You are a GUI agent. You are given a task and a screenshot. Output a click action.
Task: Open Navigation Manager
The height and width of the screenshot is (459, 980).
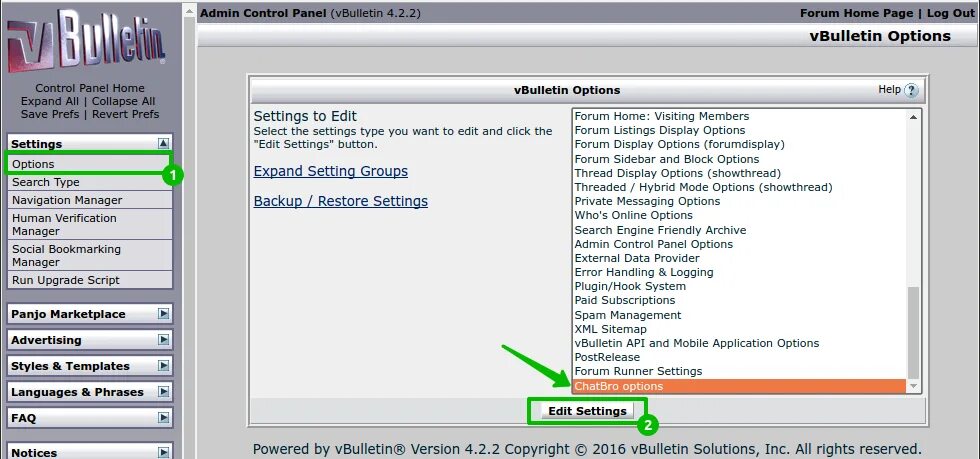pos(89,200)
